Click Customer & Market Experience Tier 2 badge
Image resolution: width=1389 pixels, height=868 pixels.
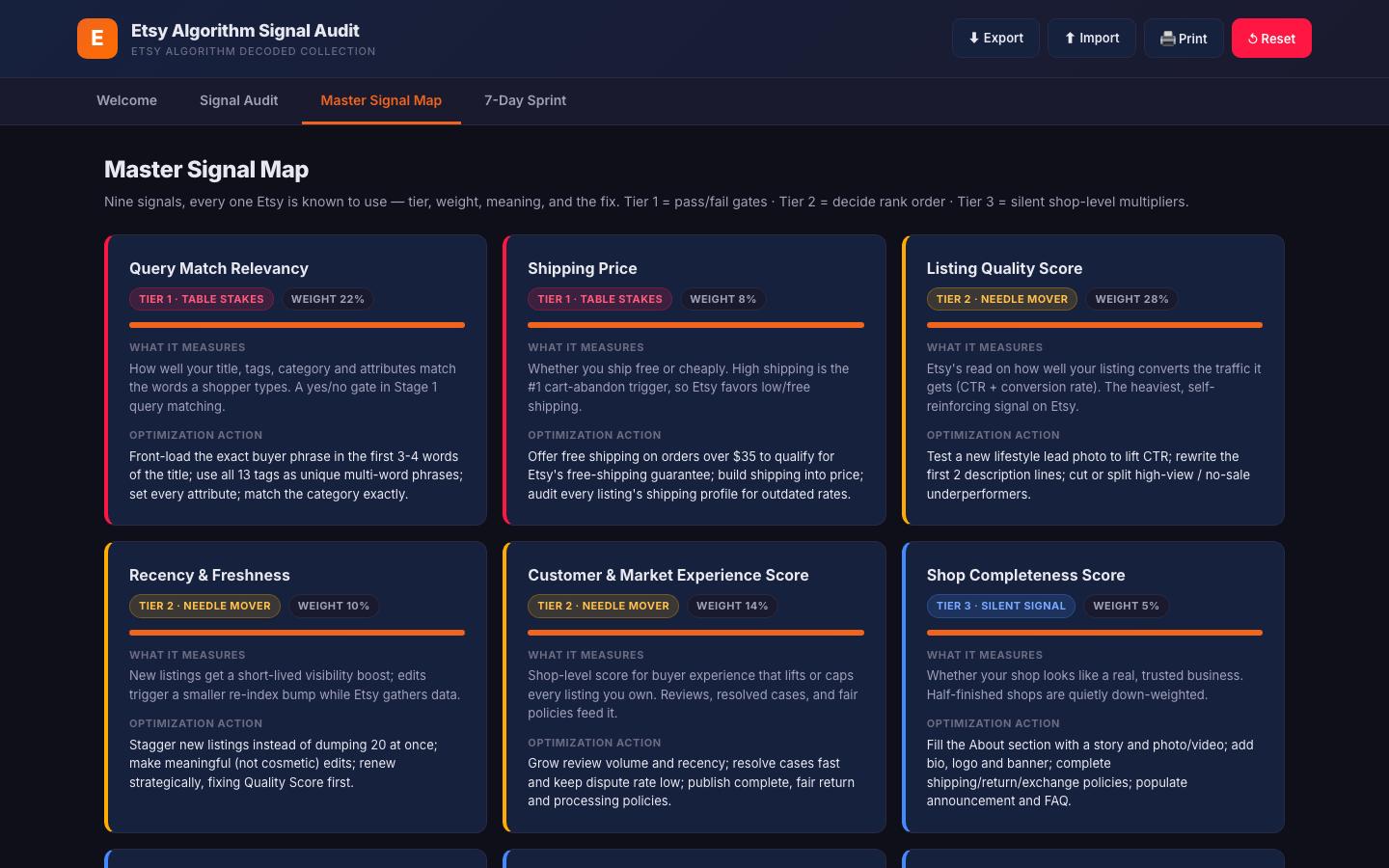pyautogui.click(x=603, y=606)
